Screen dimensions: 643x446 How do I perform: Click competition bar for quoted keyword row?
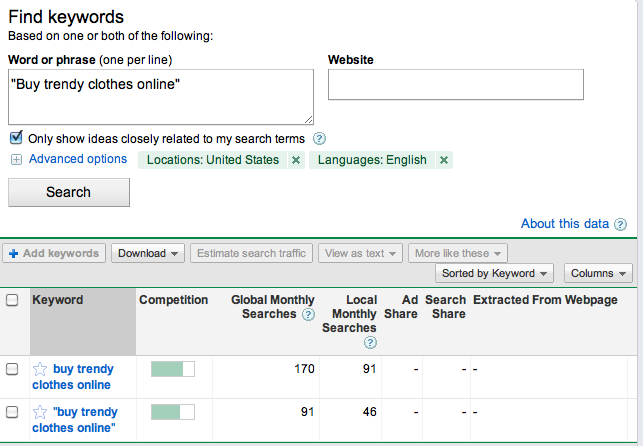tap(173, 412)
